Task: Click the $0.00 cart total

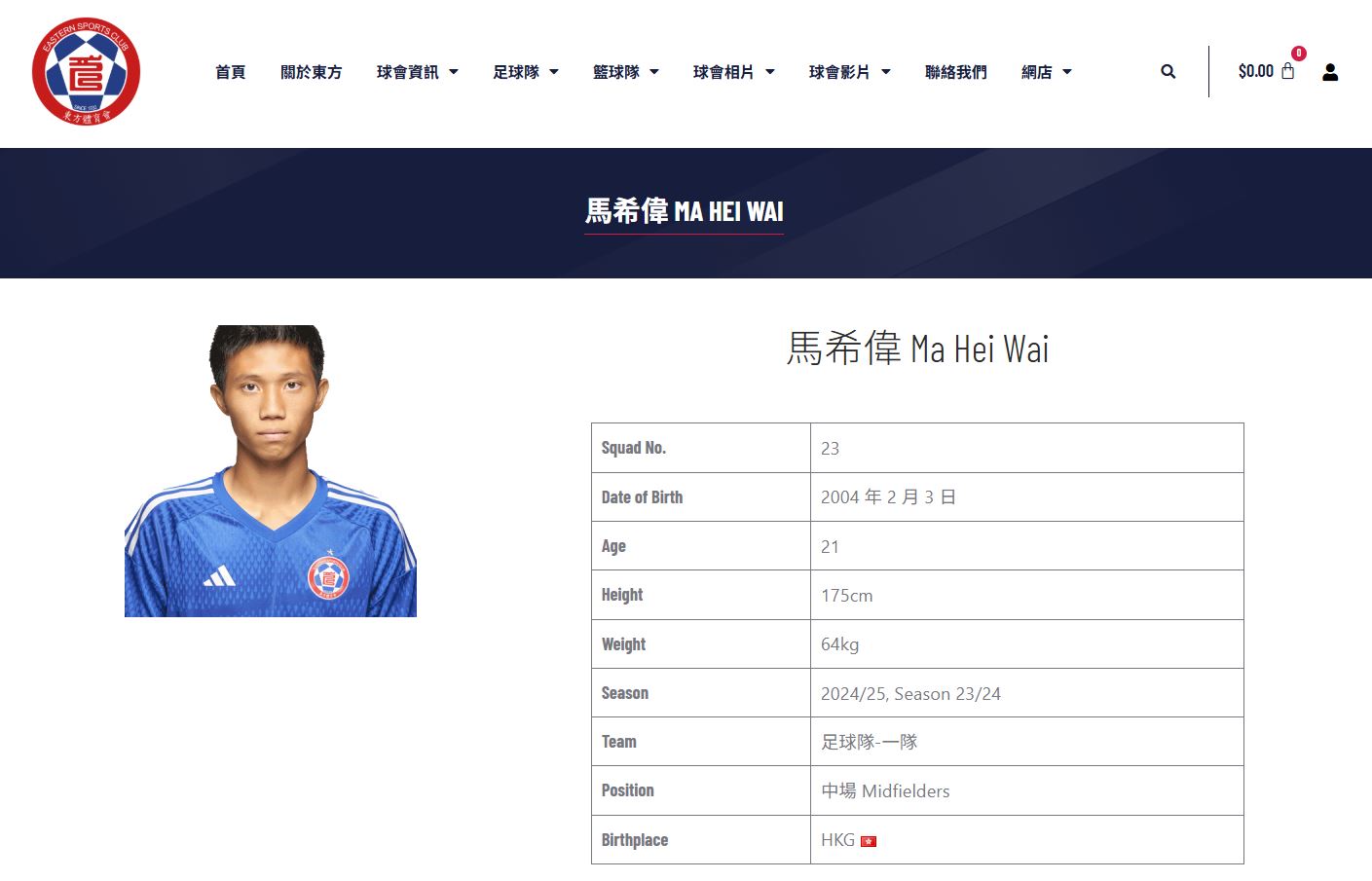Action: coord(1255,71)
